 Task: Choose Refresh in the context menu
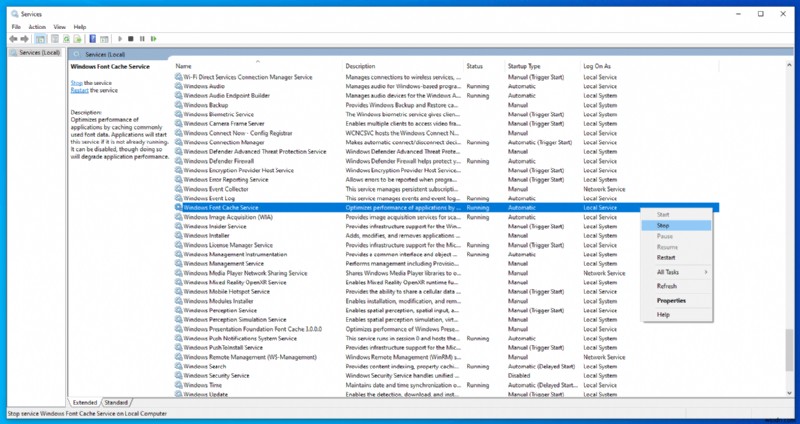point(677,286)
